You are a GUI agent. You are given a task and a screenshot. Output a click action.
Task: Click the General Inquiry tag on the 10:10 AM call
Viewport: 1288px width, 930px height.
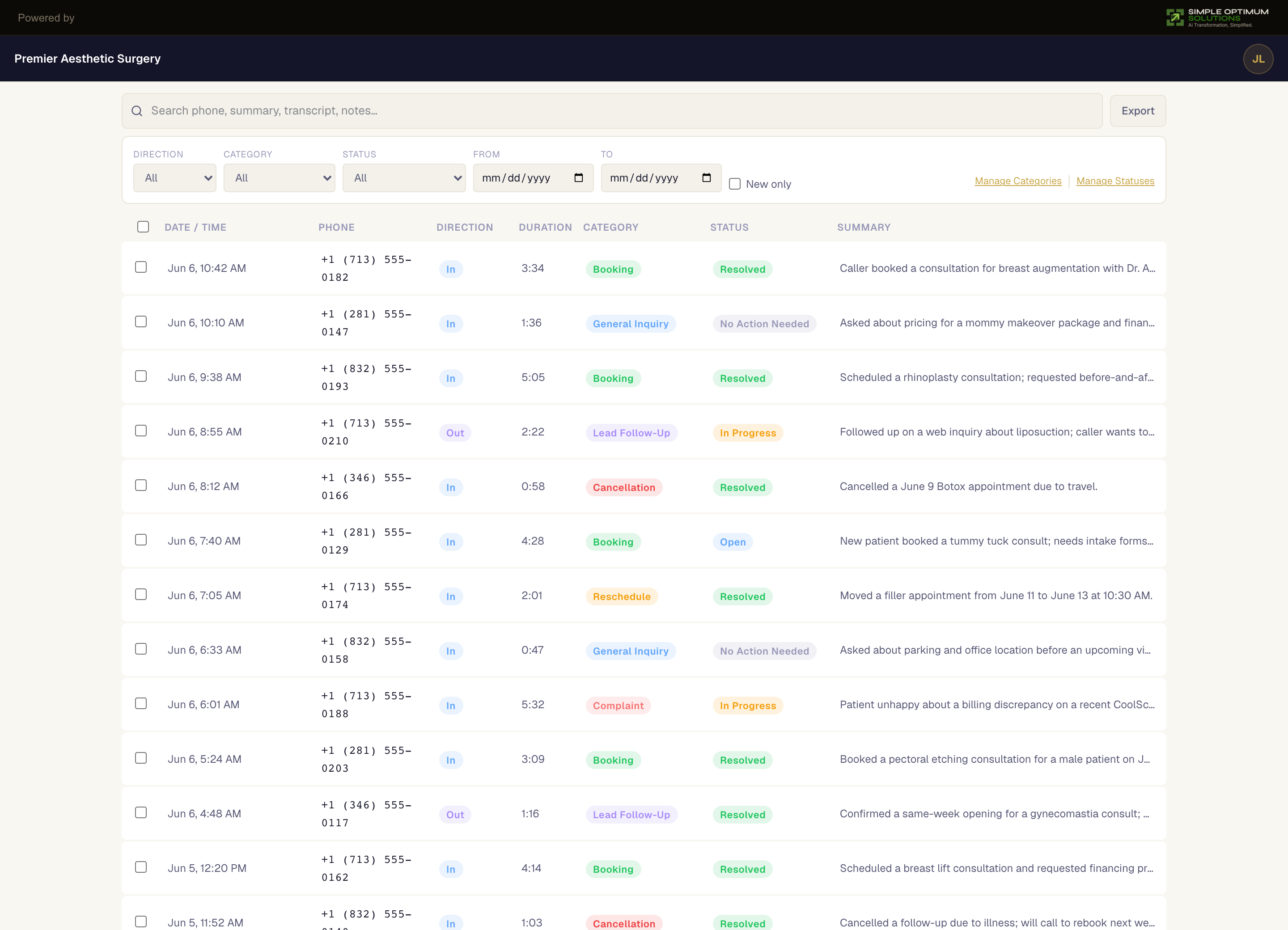[631, 324]
